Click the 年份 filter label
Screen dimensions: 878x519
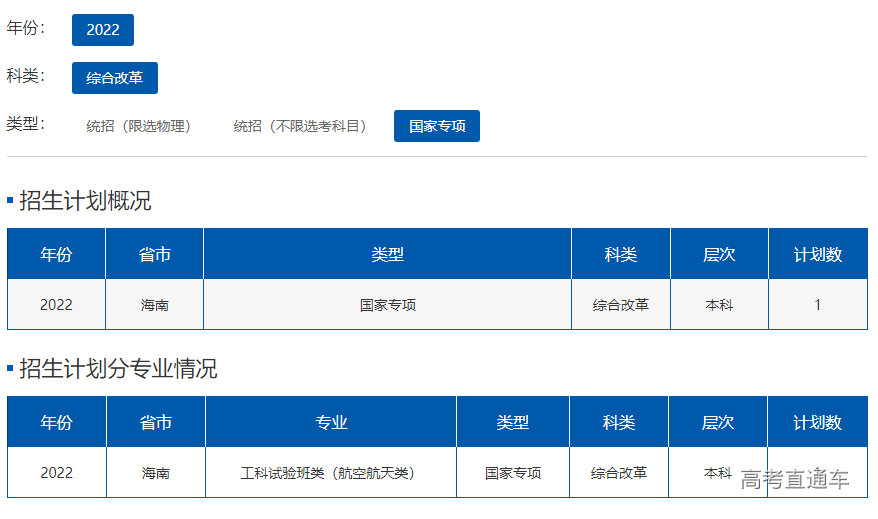26,28
